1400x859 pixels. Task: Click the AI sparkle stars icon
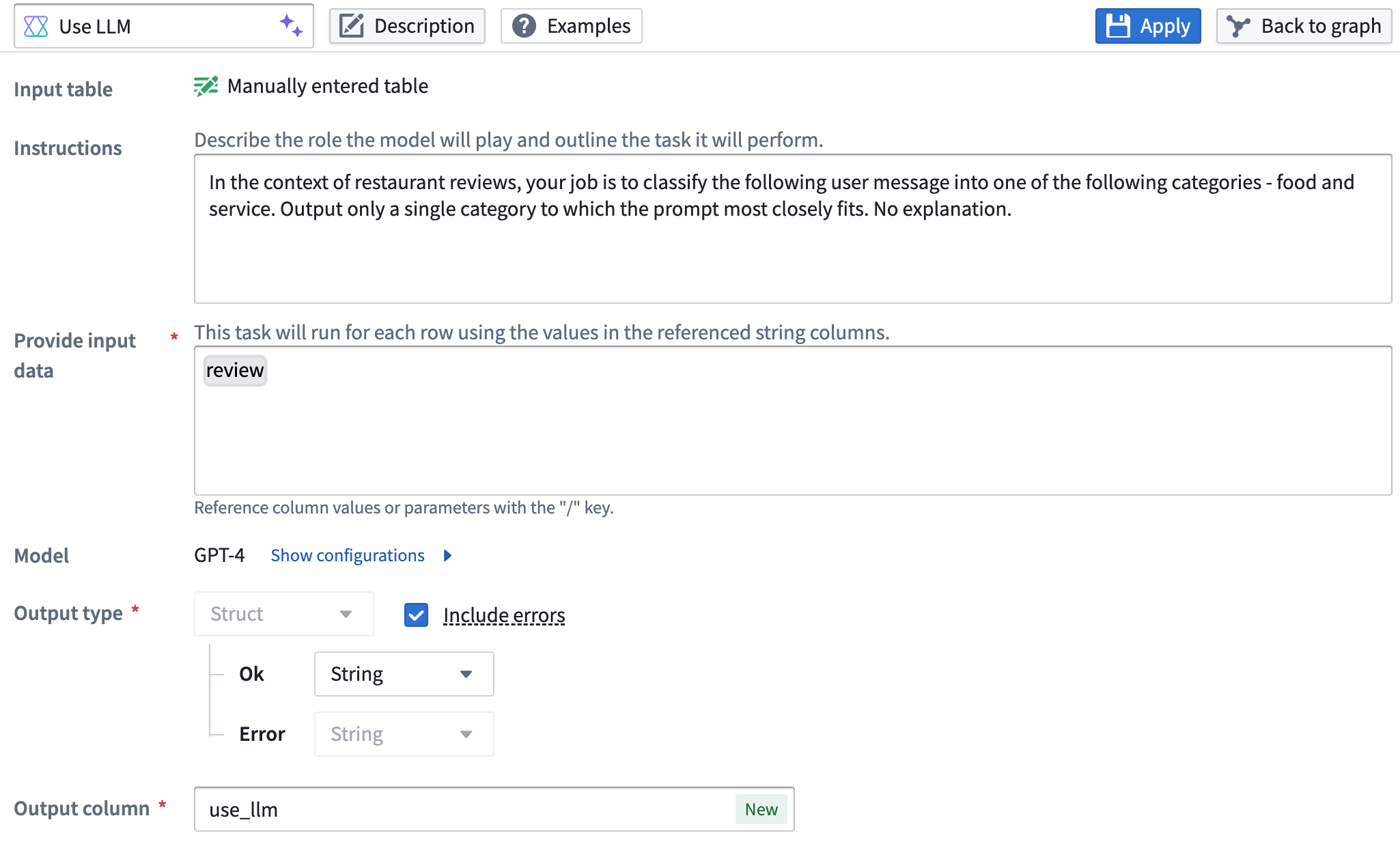(292, 26)
